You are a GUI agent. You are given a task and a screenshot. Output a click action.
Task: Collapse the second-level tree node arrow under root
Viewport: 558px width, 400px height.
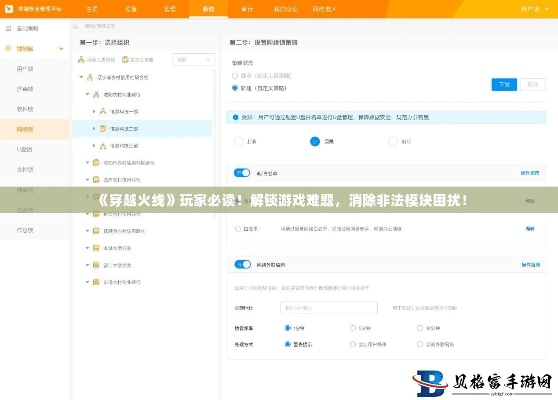point(87,94)
